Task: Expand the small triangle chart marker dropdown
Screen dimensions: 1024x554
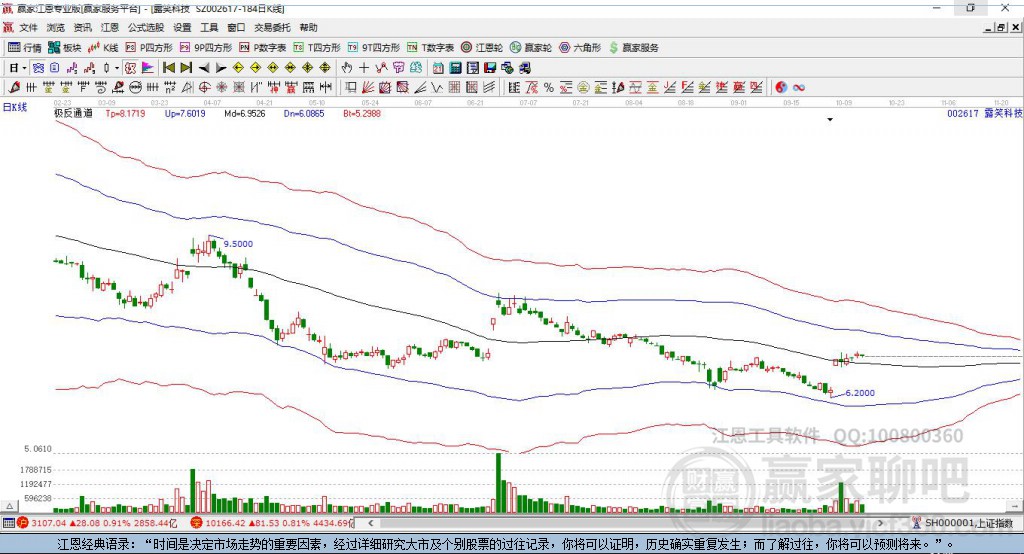Action: [x=830, y=120]
